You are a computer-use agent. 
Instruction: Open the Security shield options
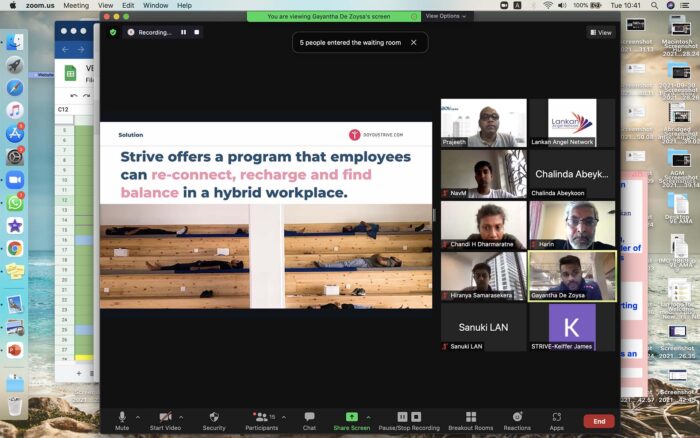[x=214, y=420]
